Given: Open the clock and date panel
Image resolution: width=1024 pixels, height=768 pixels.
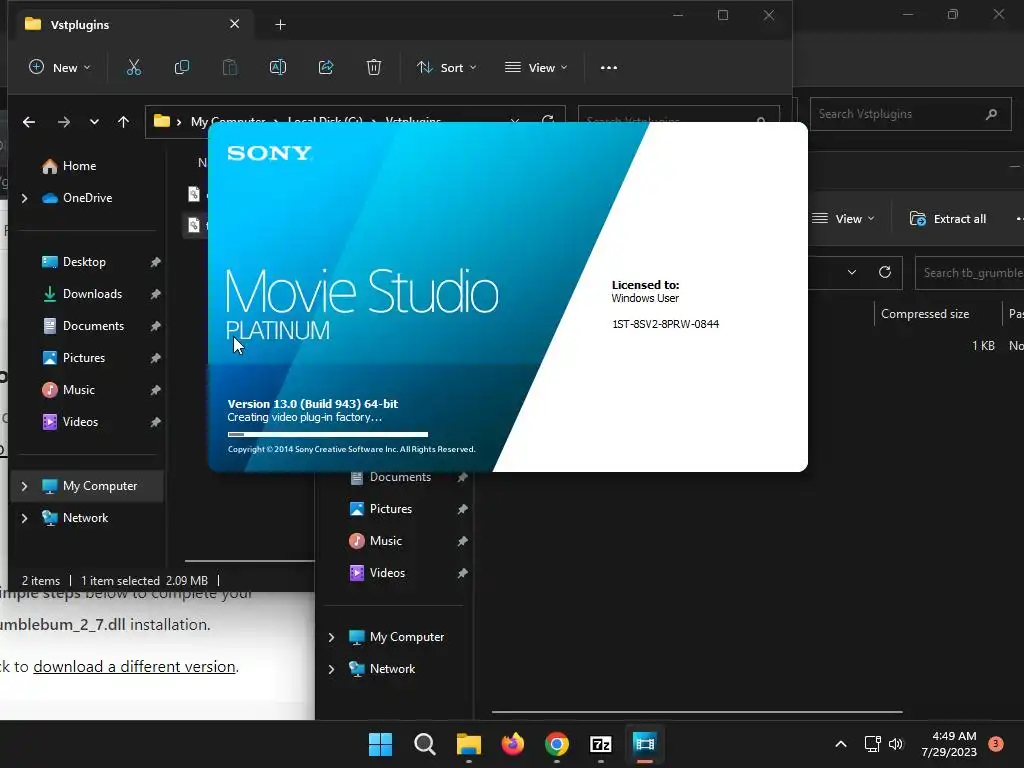Looking at the screenshot, I should [949, 744].
